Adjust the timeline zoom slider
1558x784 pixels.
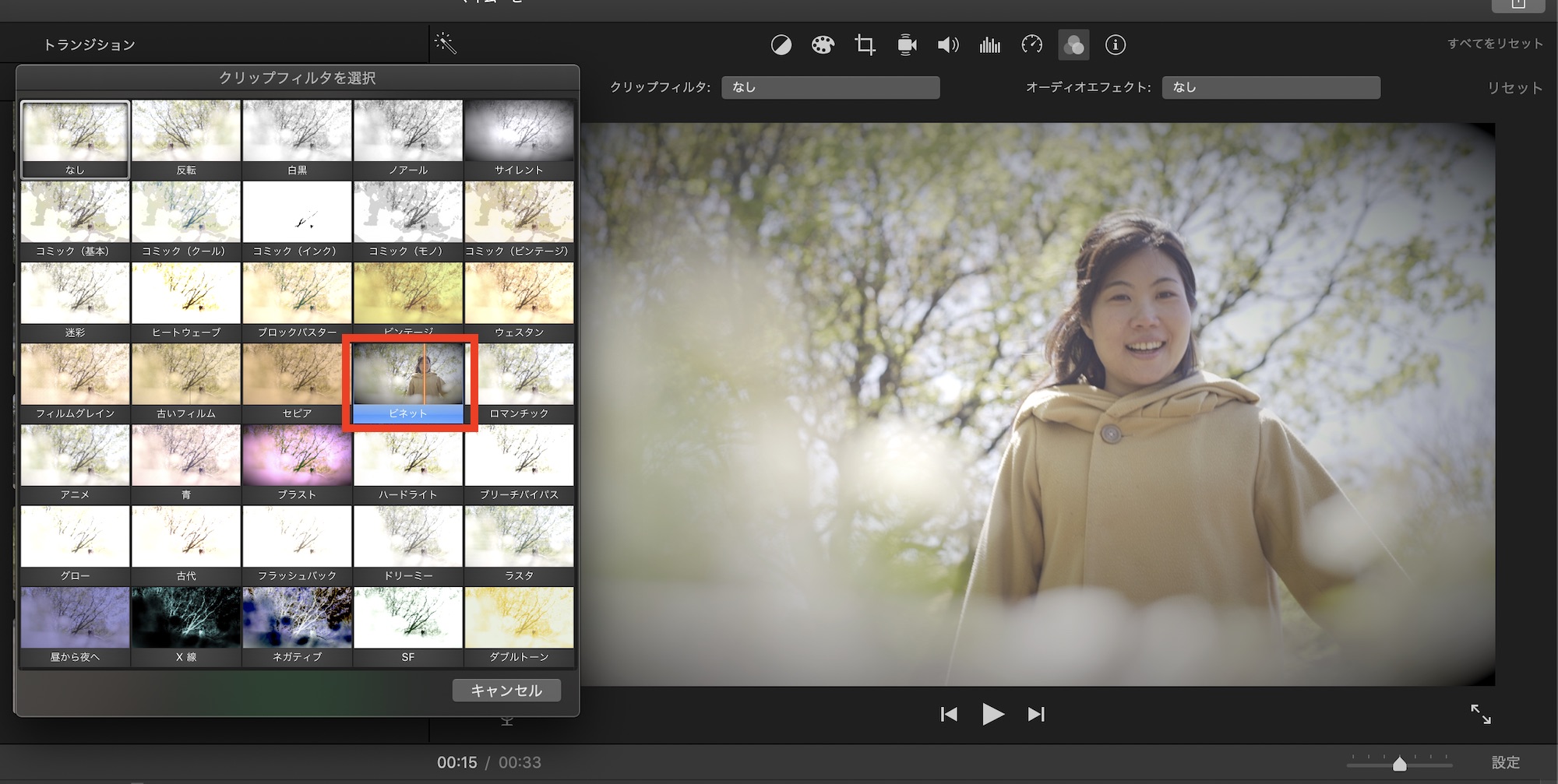(1399, 764)
